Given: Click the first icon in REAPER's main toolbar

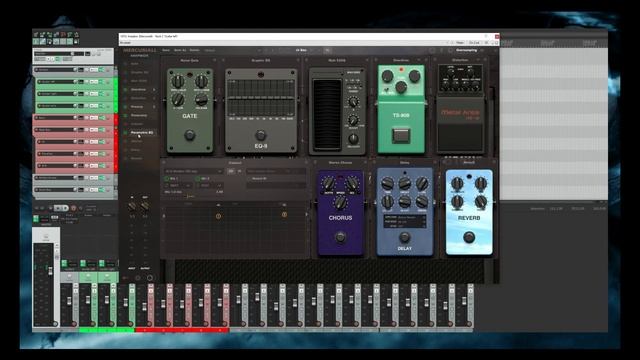Looking at the screenshot, I should coord(36,35).
